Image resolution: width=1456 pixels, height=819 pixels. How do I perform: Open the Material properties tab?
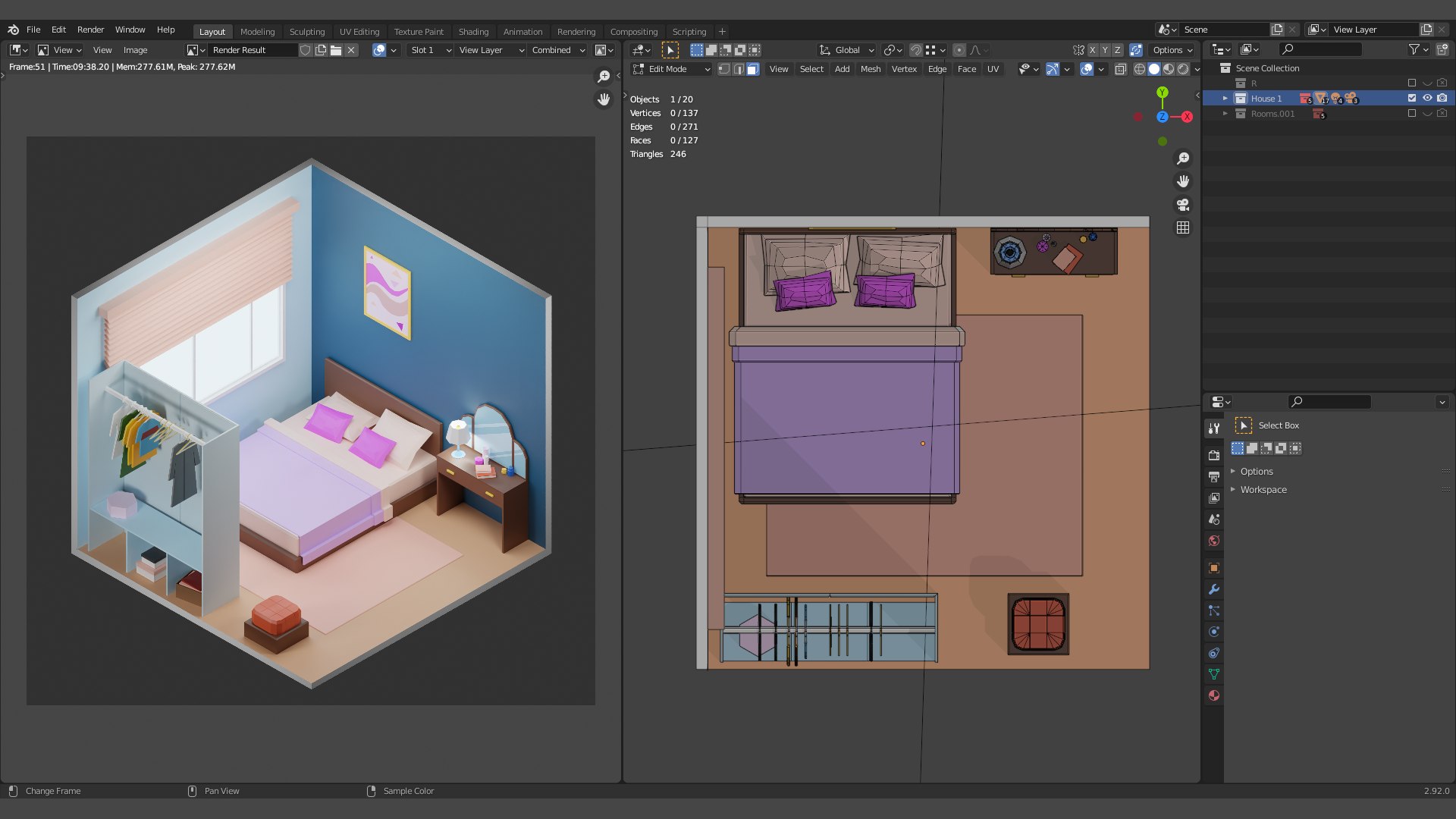pos(1213,695)
